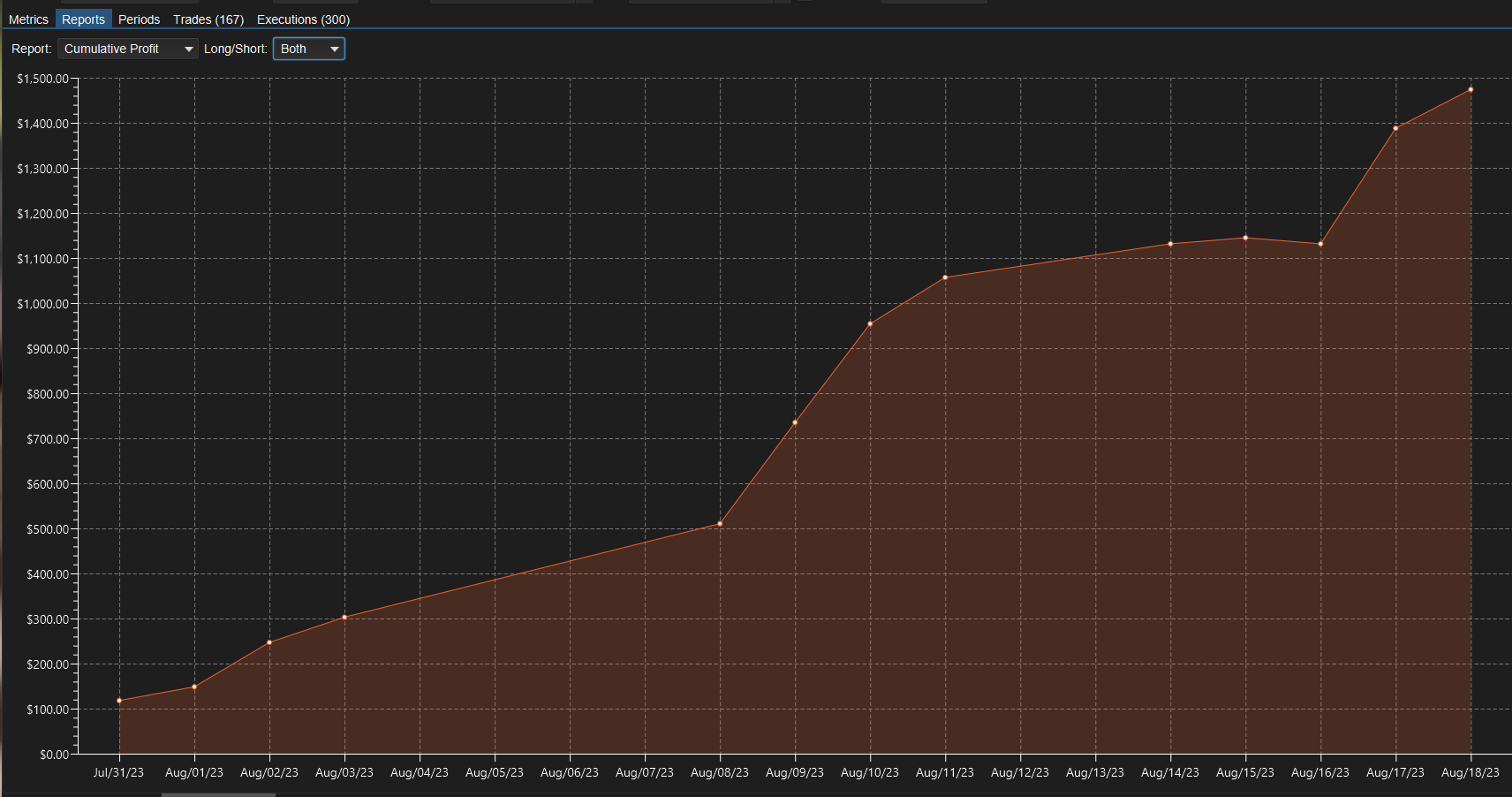The height and width of the screenshot is (797, 1512).
Task: Click the Aug/02/23 data point
Action: pos(269,642)
